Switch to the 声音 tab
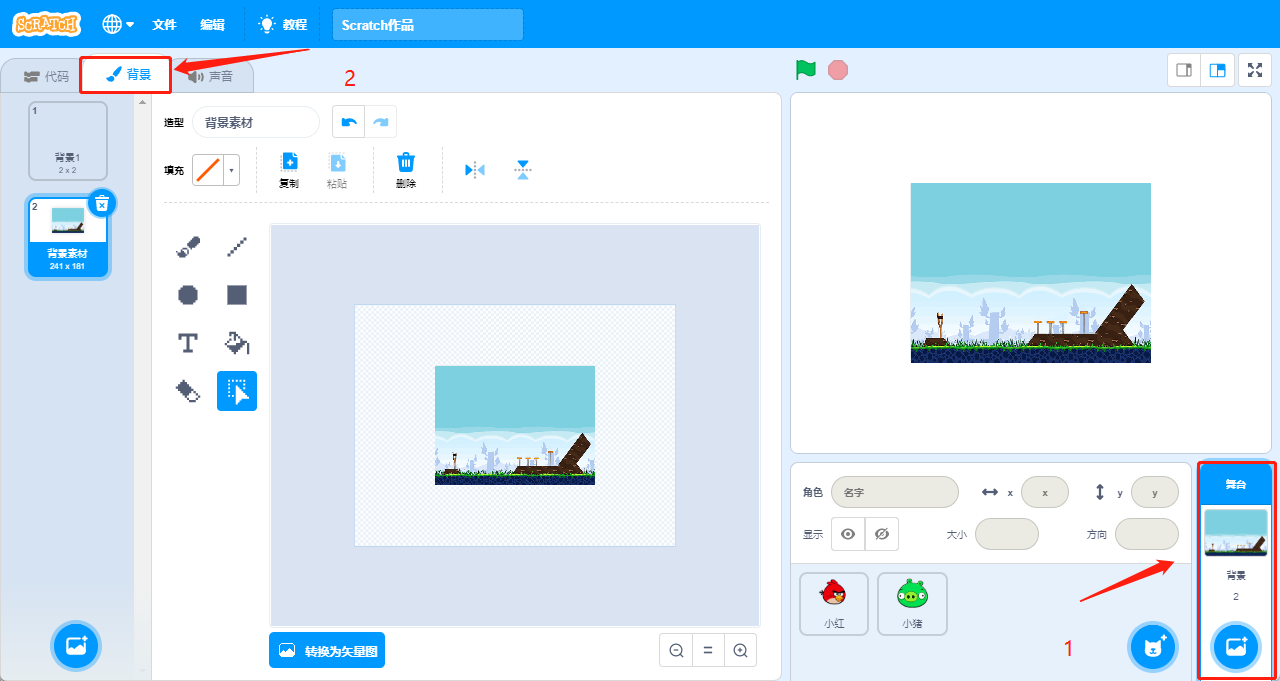Screen dimensions: 1280x681 211,76
